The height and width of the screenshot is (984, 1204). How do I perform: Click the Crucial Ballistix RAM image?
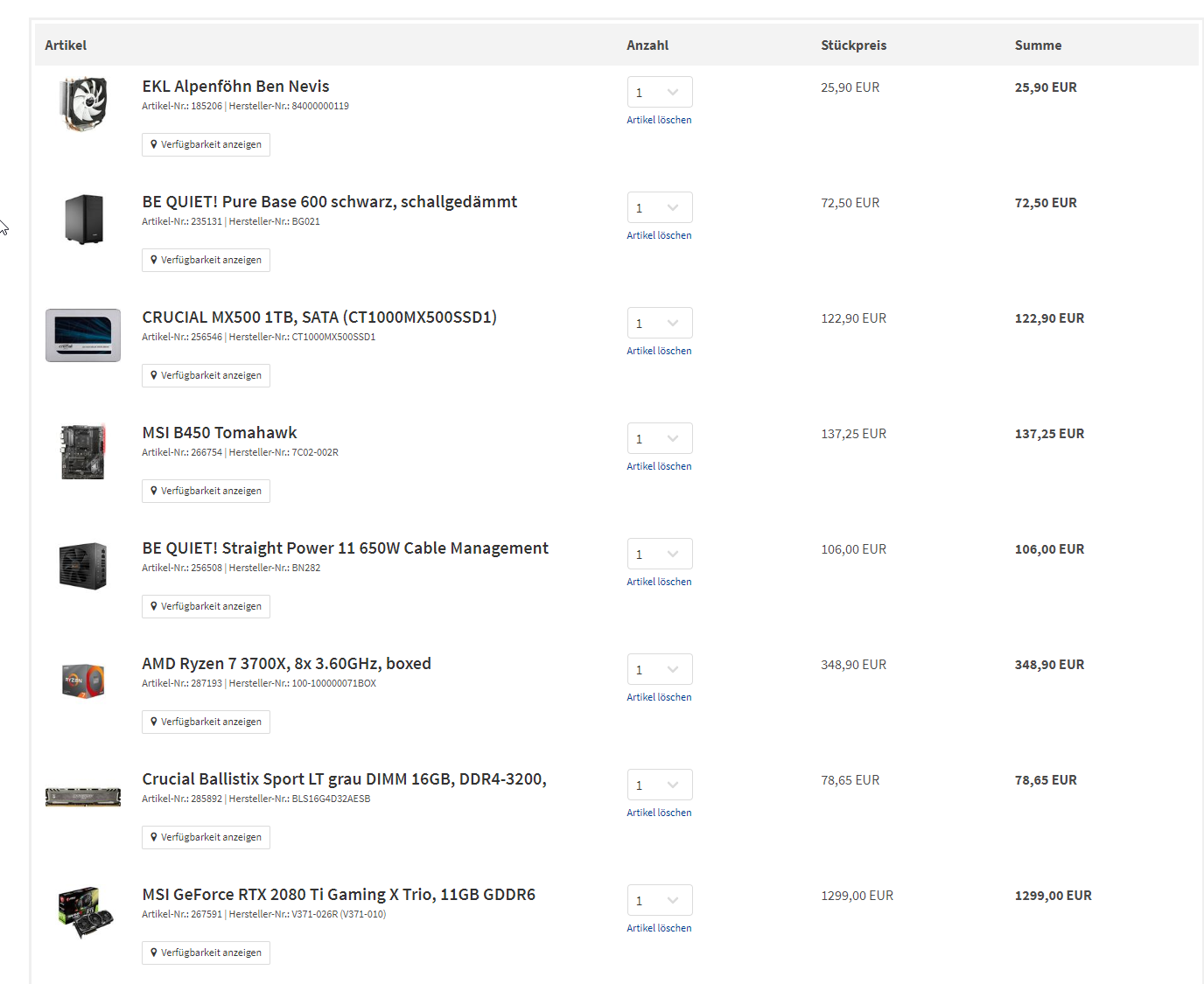click(x=83, y=796)
